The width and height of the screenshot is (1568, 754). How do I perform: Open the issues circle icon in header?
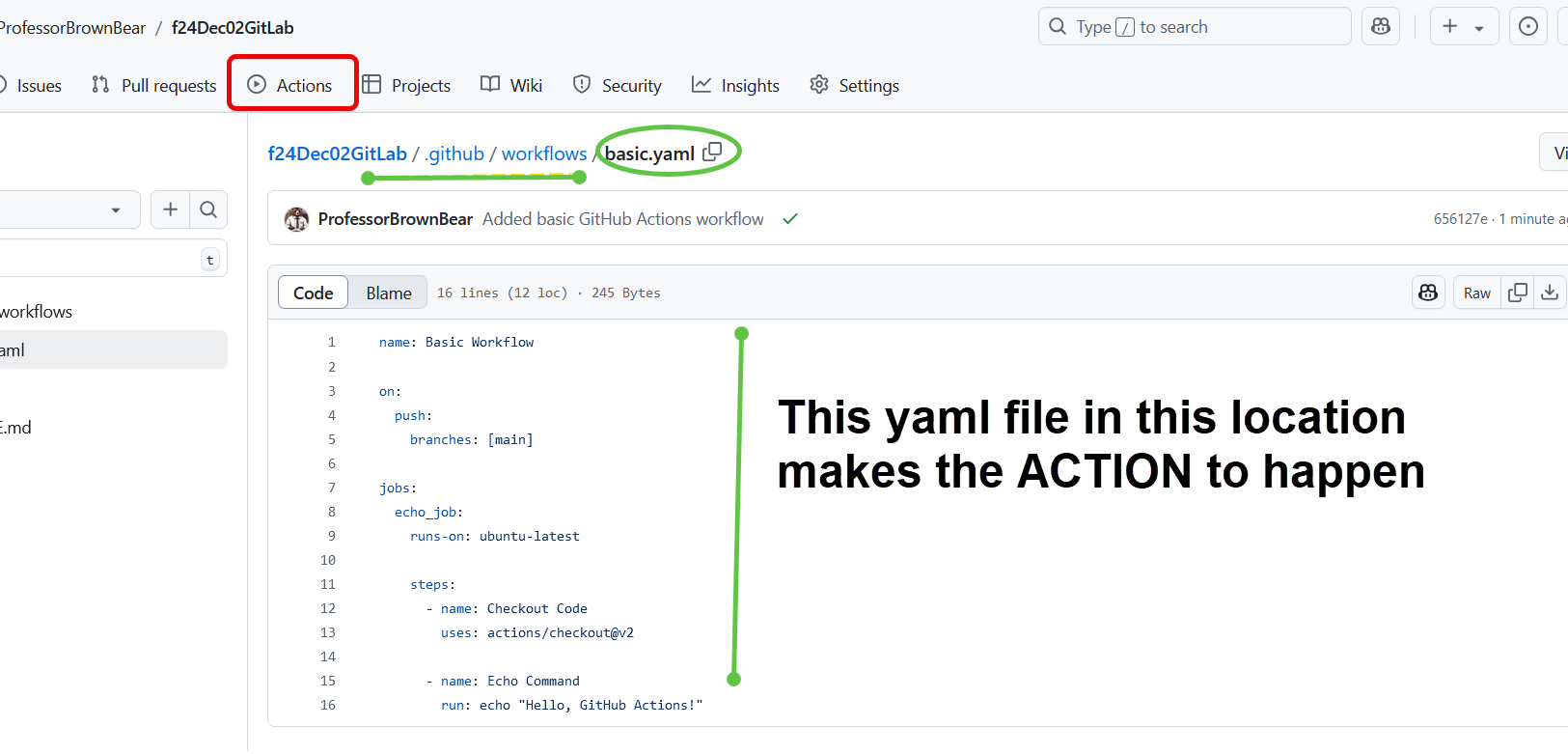pyautogui.click(x=1528, y=26)
